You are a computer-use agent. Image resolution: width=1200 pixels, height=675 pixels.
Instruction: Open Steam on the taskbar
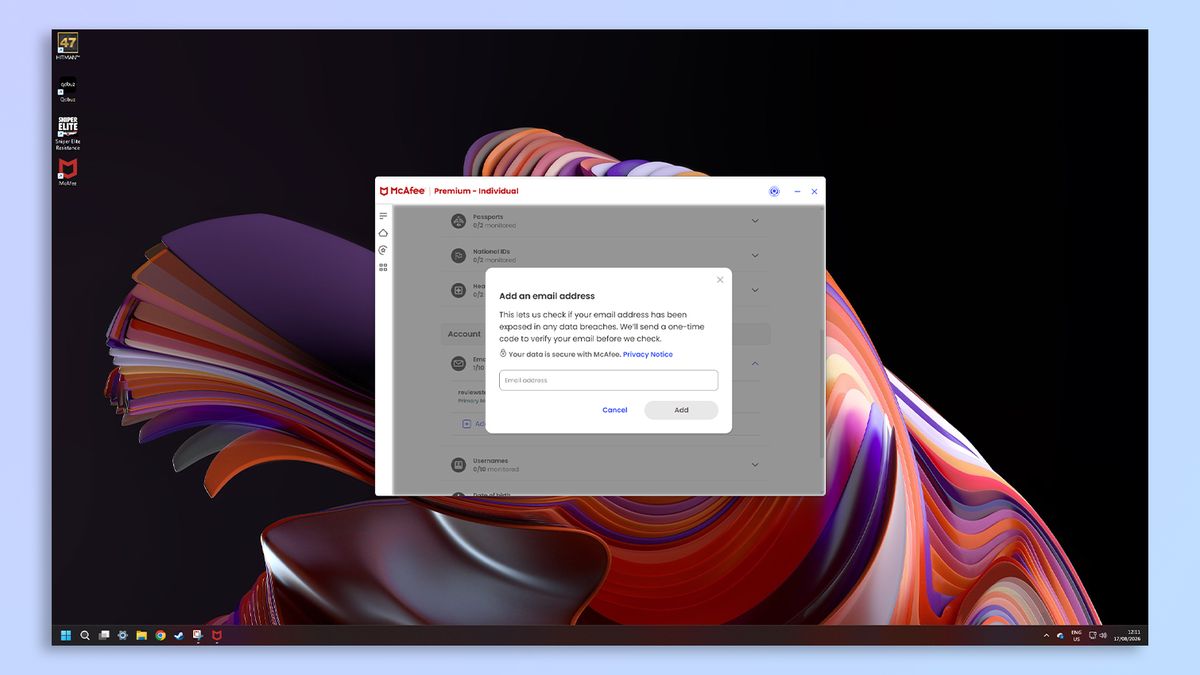pyautogui.click(x=179, y=635)
